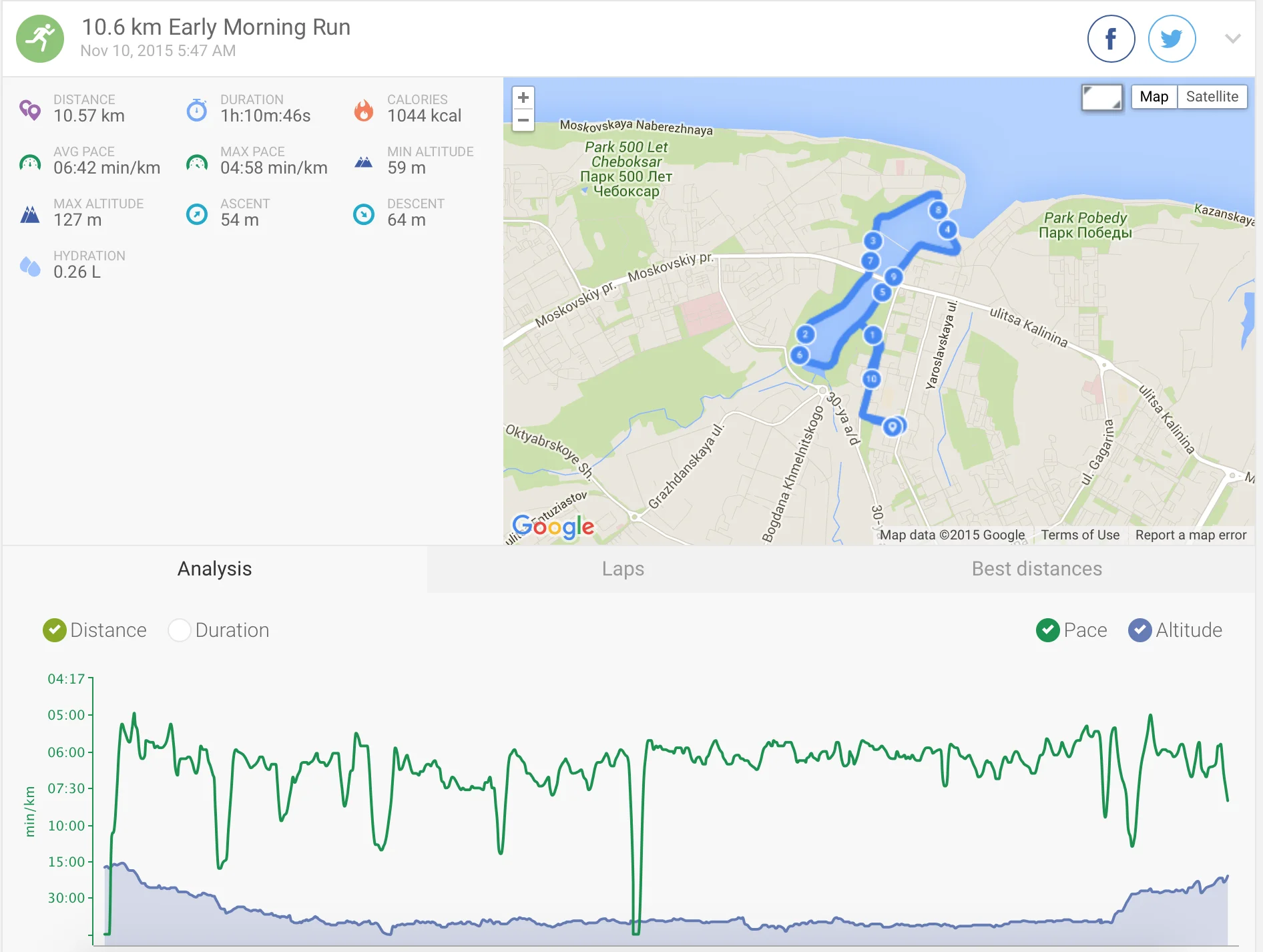Expand the activity options chevron
The width and height of the screenshot is (1263, 952).
tap(1232, 39)
